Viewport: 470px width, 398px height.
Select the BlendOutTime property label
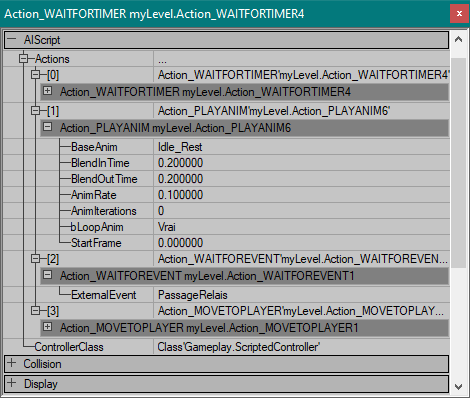(x=104, y=179)
